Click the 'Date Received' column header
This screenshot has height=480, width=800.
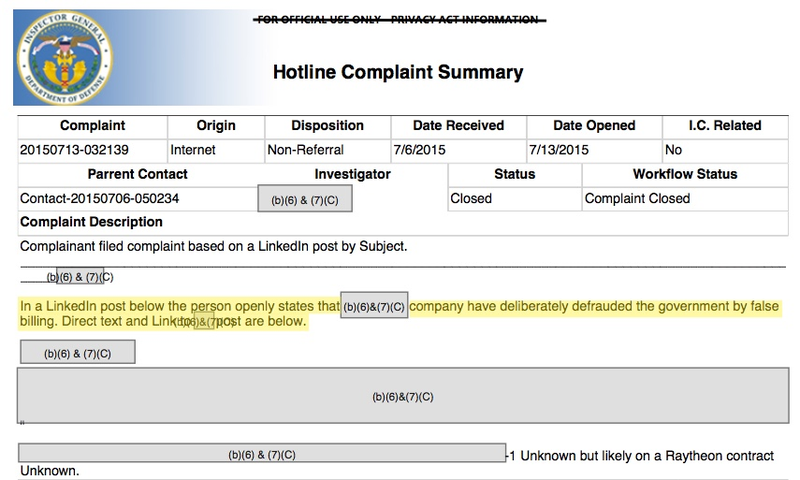click(458, 125)
